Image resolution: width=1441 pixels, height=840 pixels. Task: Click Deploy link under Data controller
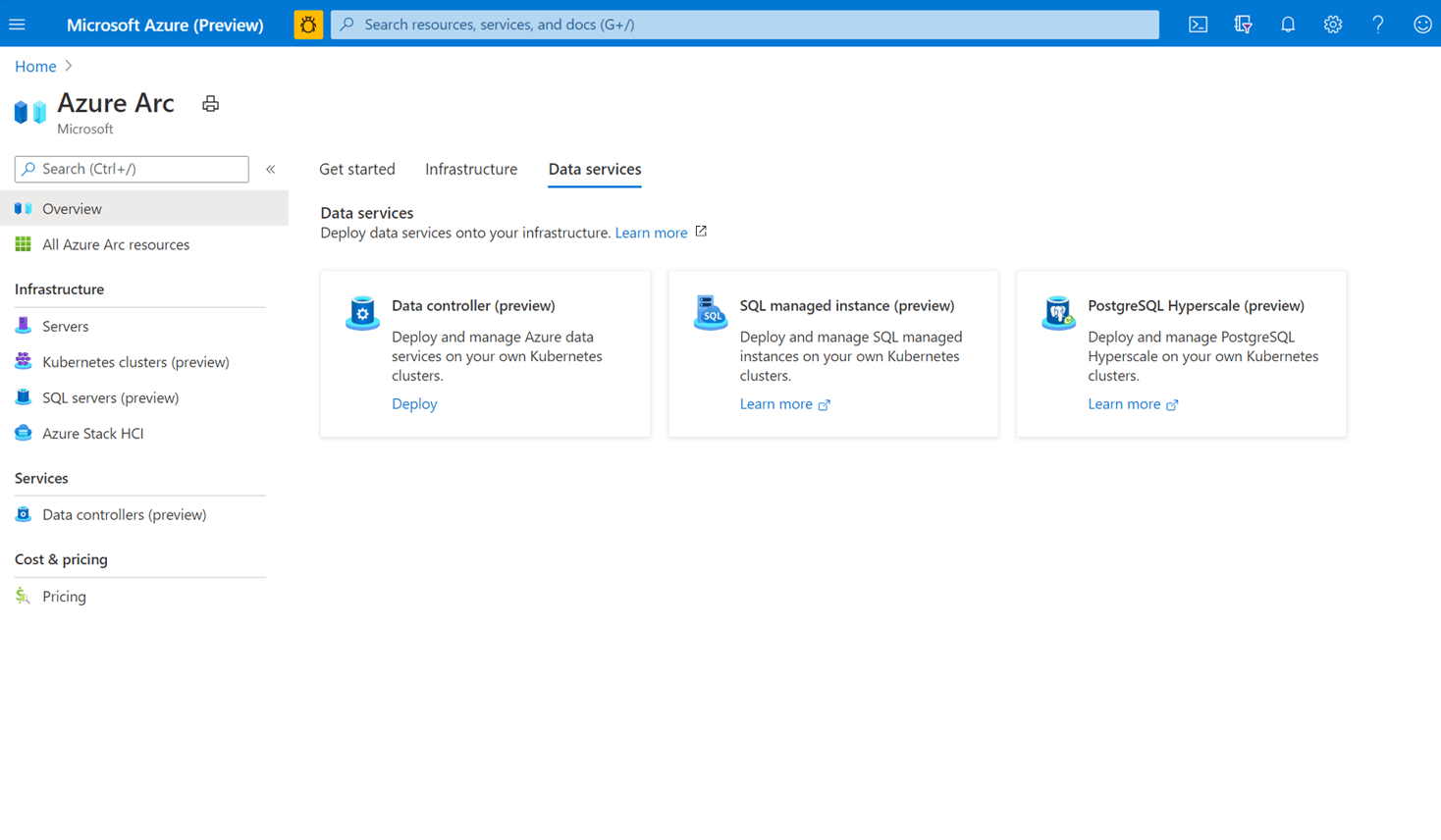(x=414, y=403)
